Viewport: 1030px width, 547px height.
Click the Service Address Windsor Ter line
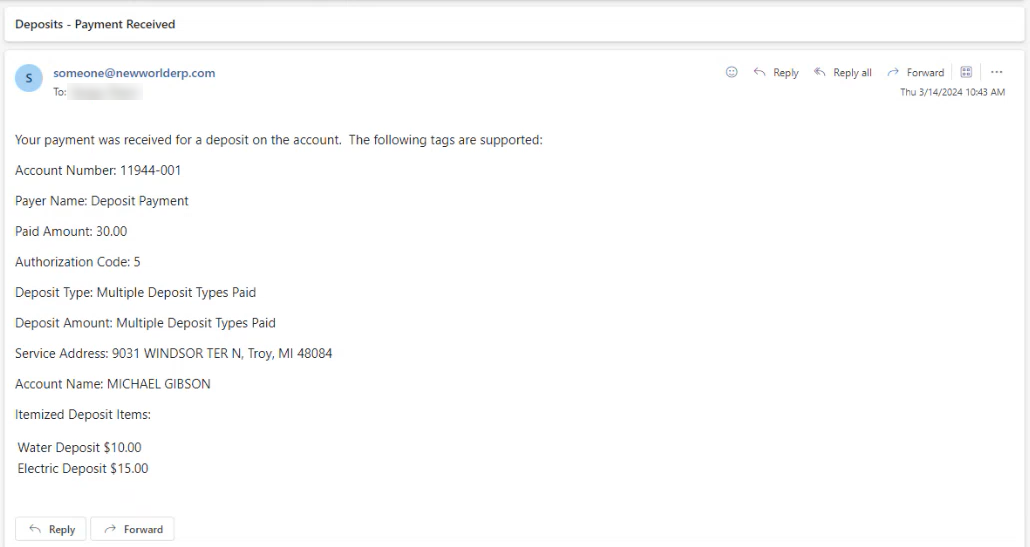coord(173,353)
